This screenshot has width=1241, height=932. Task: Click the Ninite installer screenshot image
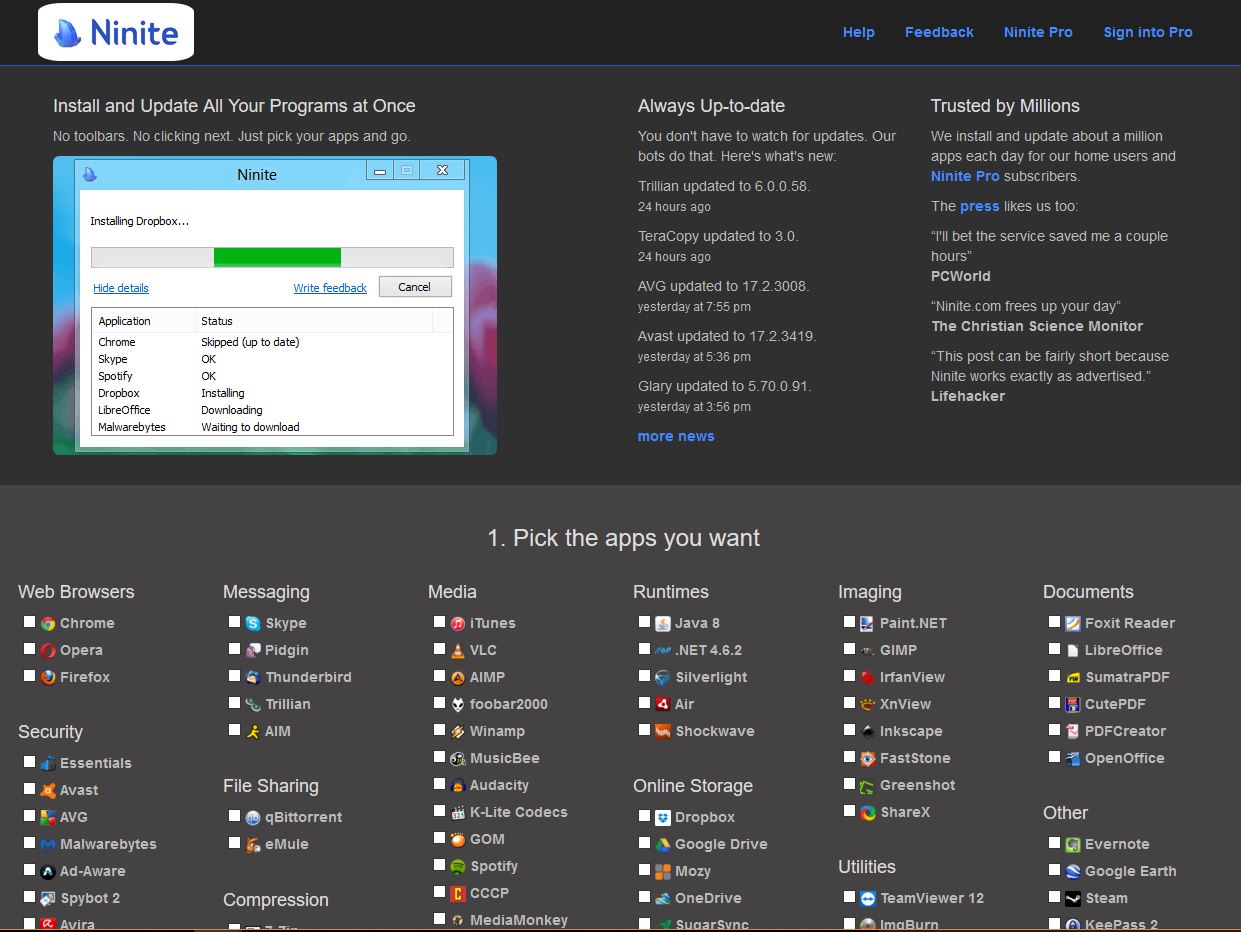click(275, 305)
